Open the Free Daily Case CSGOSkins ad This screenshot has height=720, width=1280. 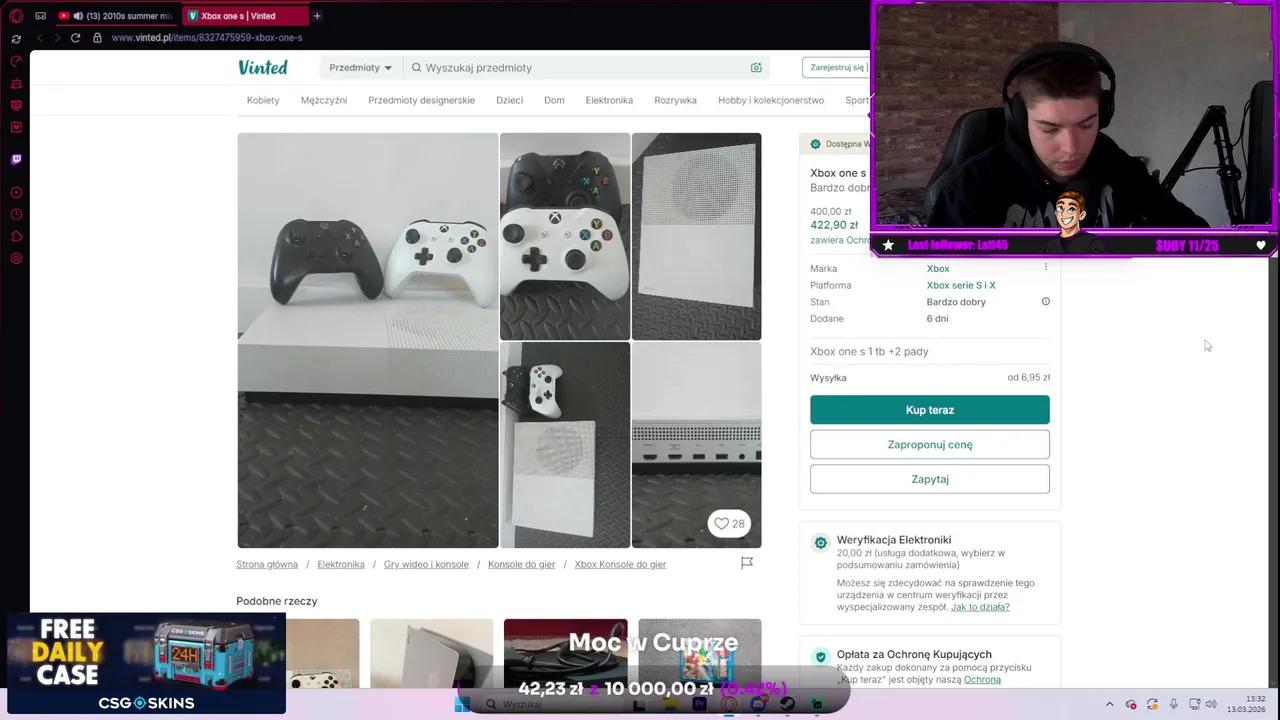point(146,664)
